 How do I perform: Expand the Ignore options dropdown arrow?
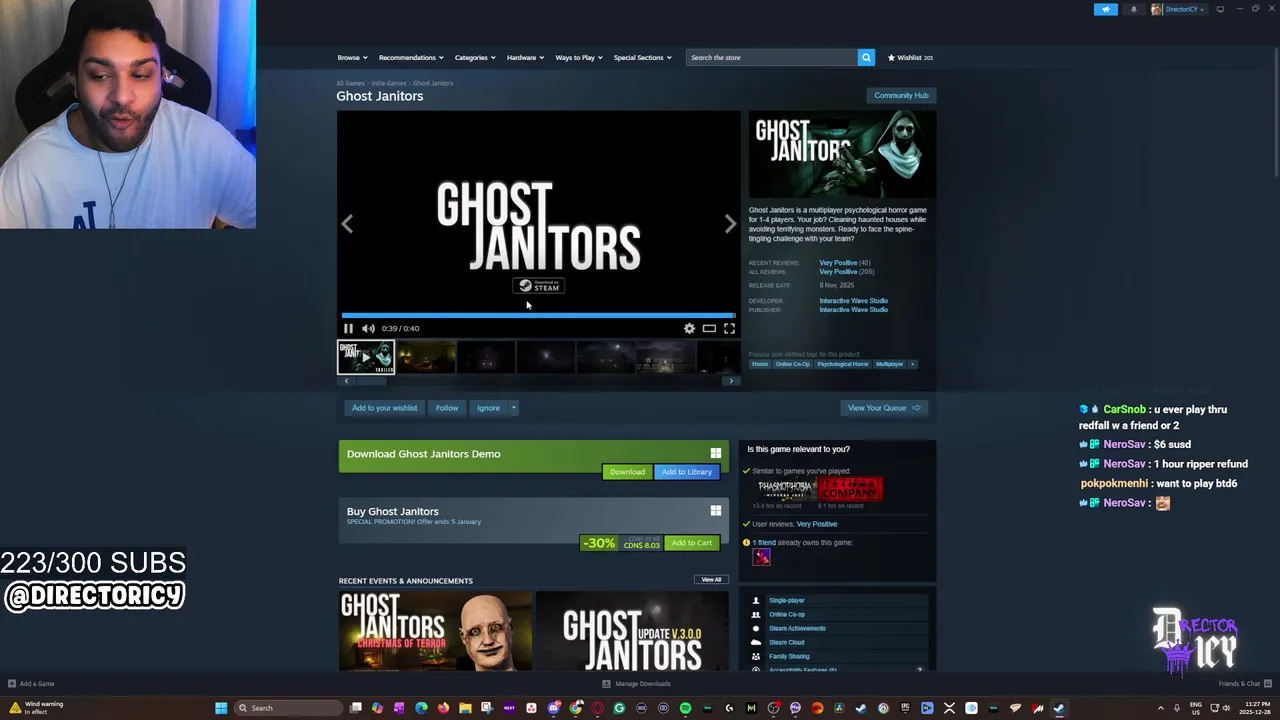click(514, 408)
